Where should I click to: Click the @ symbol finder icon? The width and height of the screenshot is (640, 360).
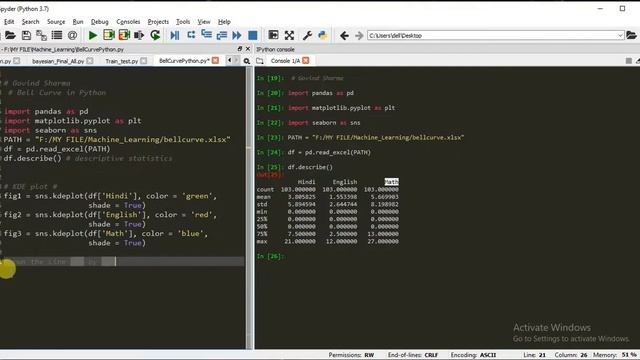72,36
